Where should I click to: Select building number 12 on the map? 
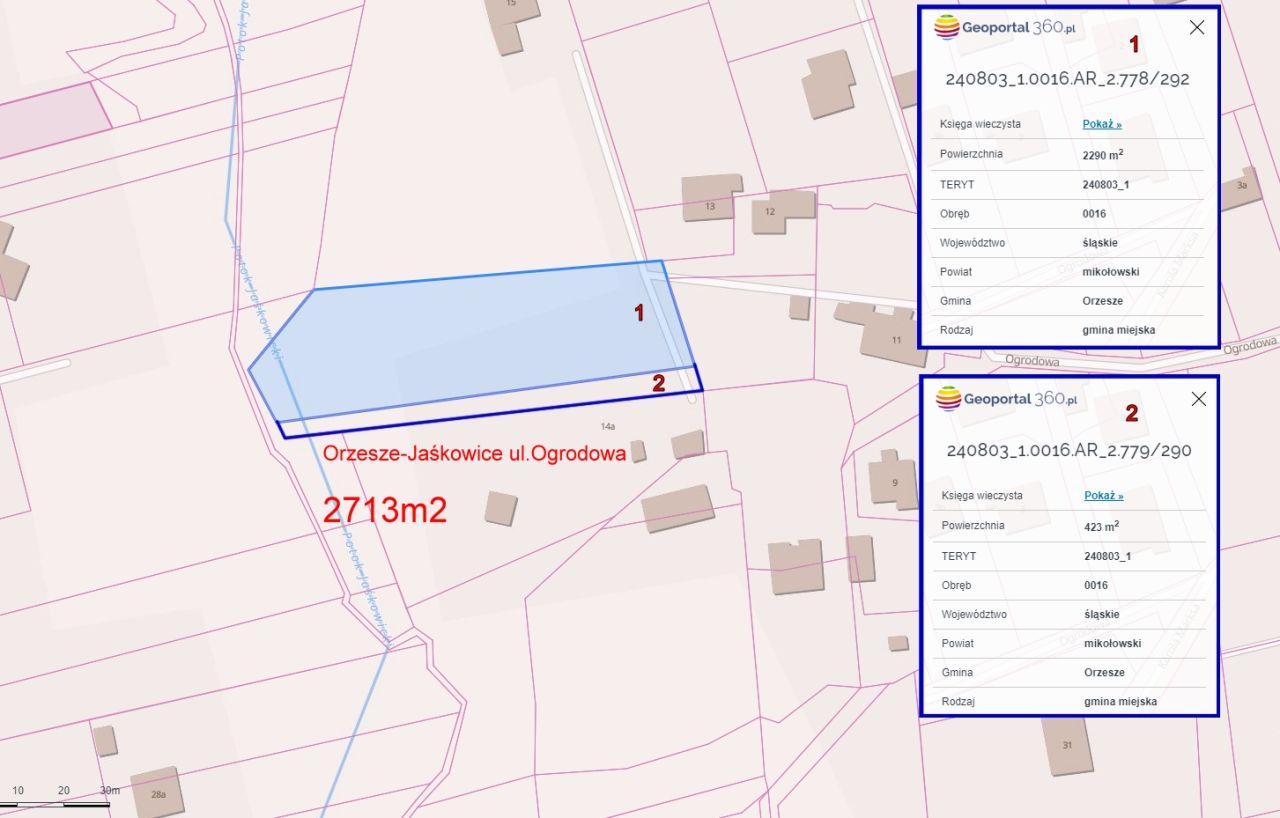tap(782, 210)
